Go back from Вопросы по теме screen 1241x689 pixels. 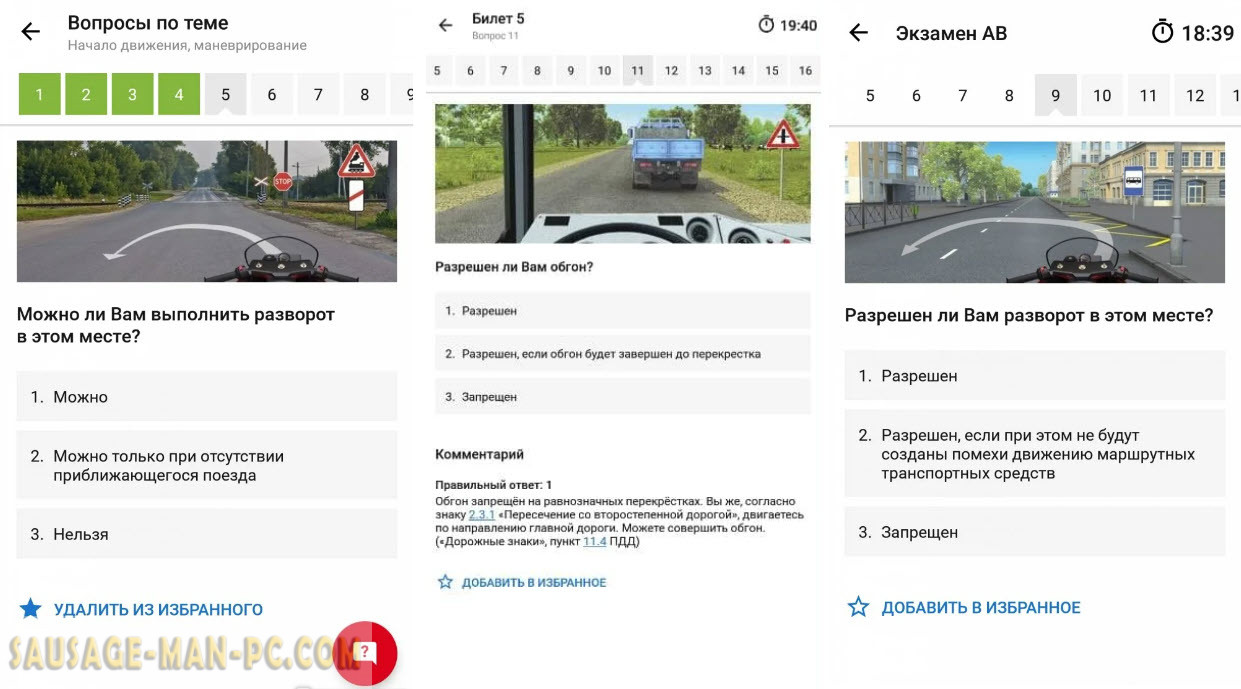31,33
